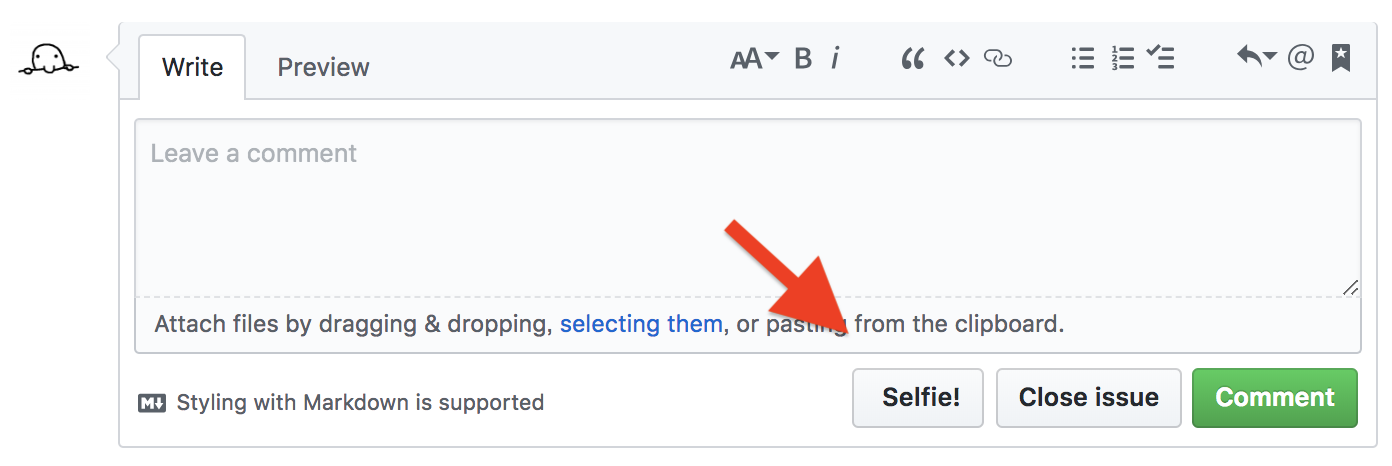Viewport: 1392px width, 466px height.
Task: Insert code with the angle brackets icon
Action: coord(957,59)
